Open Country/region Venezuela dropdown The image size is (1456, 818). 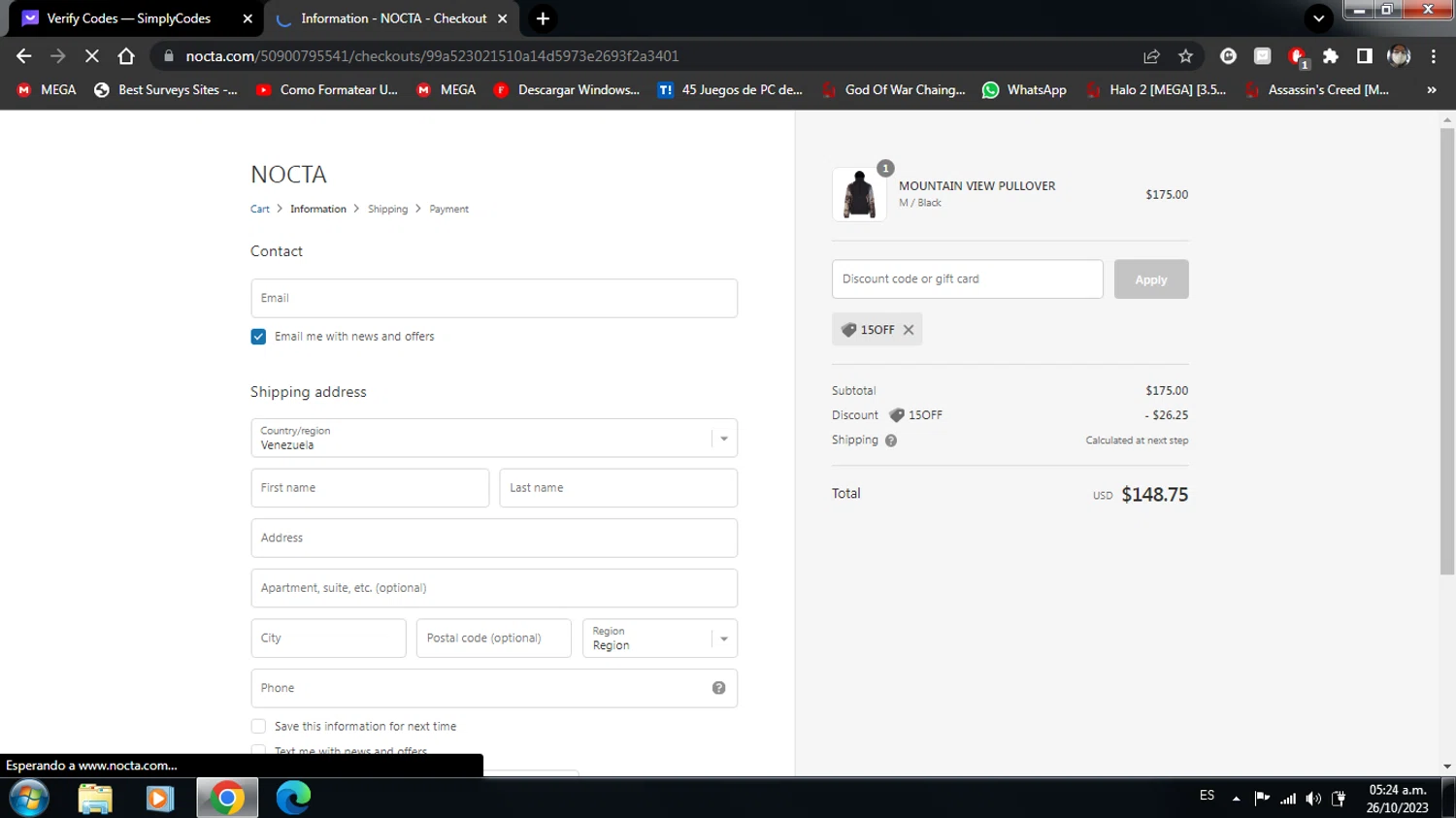(x=494, y=439)
